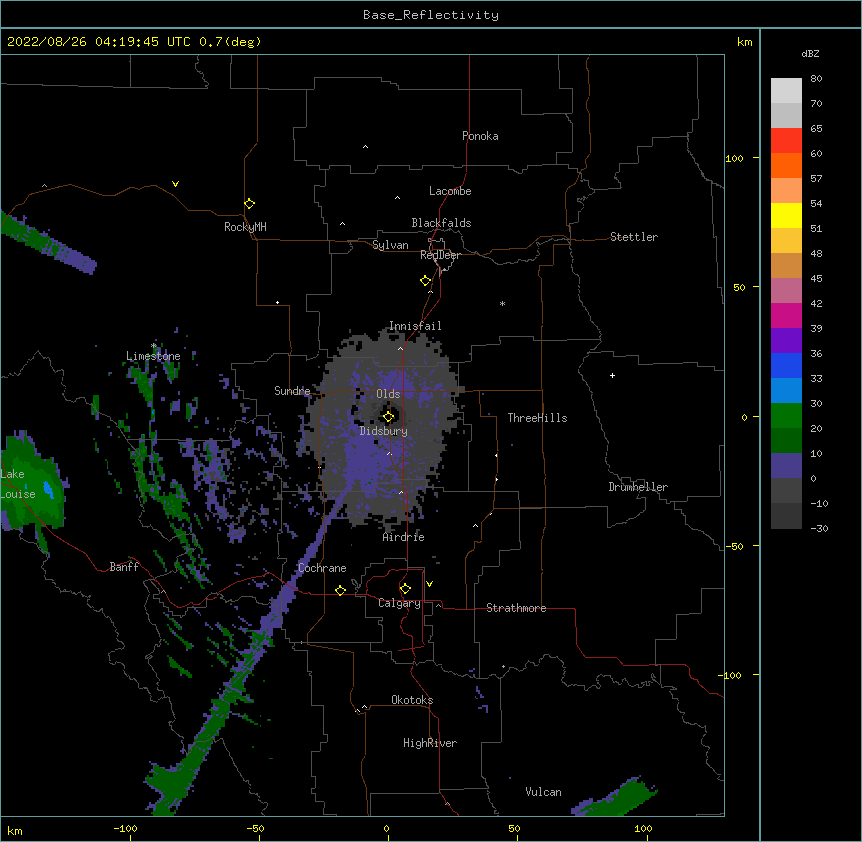The height and width of the screenshot is (842, 862).
Task: Click the Didsbury label
Action: click(x=384, y=431)
